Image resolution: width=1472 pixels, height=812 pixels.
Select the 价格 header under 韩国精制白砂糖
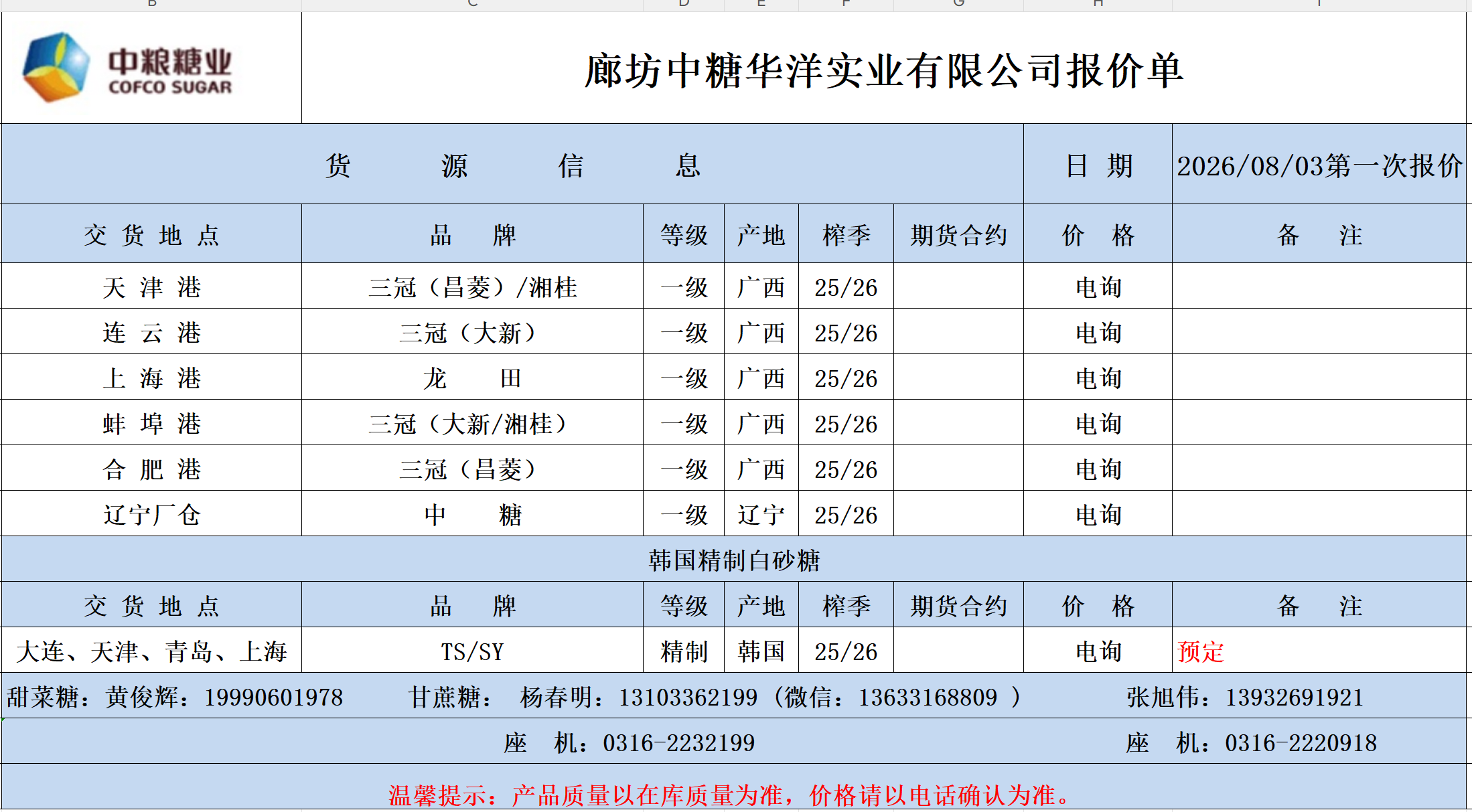coord(1098,605)
